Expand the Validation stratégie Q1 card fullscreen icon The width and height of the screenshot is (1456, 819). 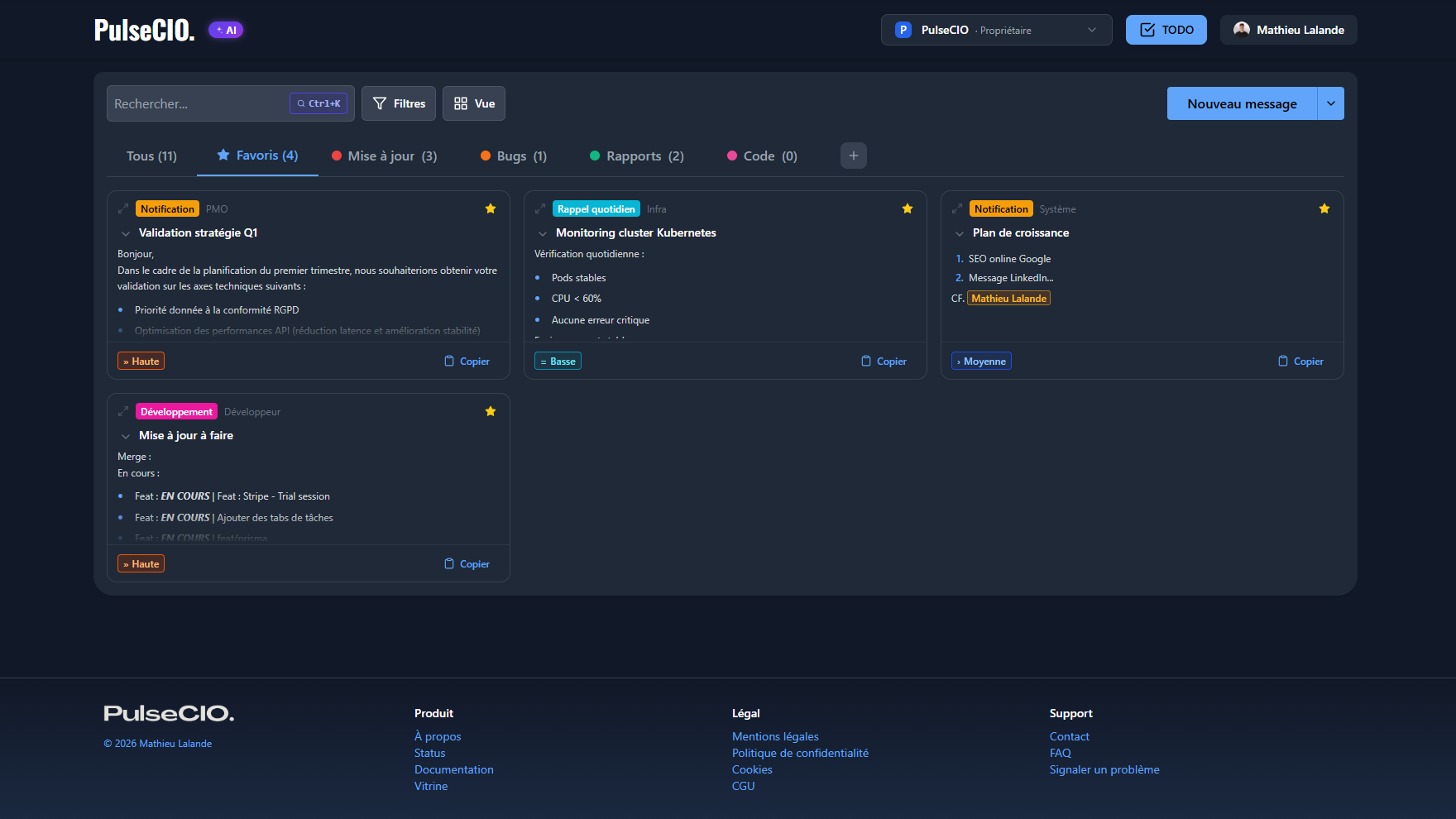[x=123, y=209]
